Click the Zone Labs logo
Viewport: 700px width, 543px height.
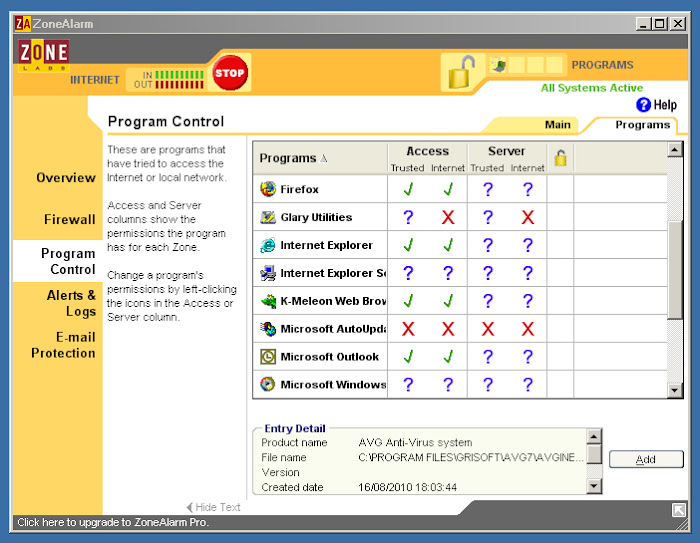(x=44, y=55)
